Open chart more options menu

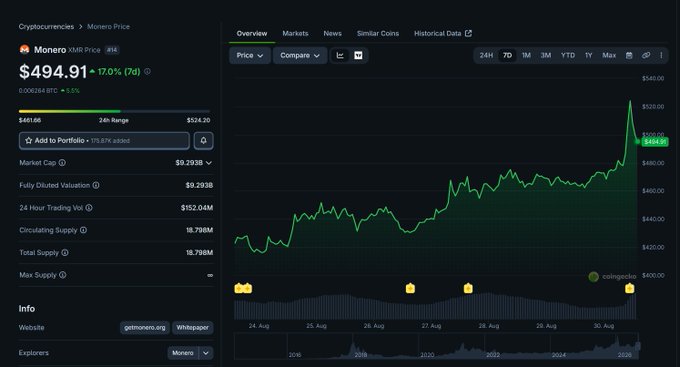point(661,56)
